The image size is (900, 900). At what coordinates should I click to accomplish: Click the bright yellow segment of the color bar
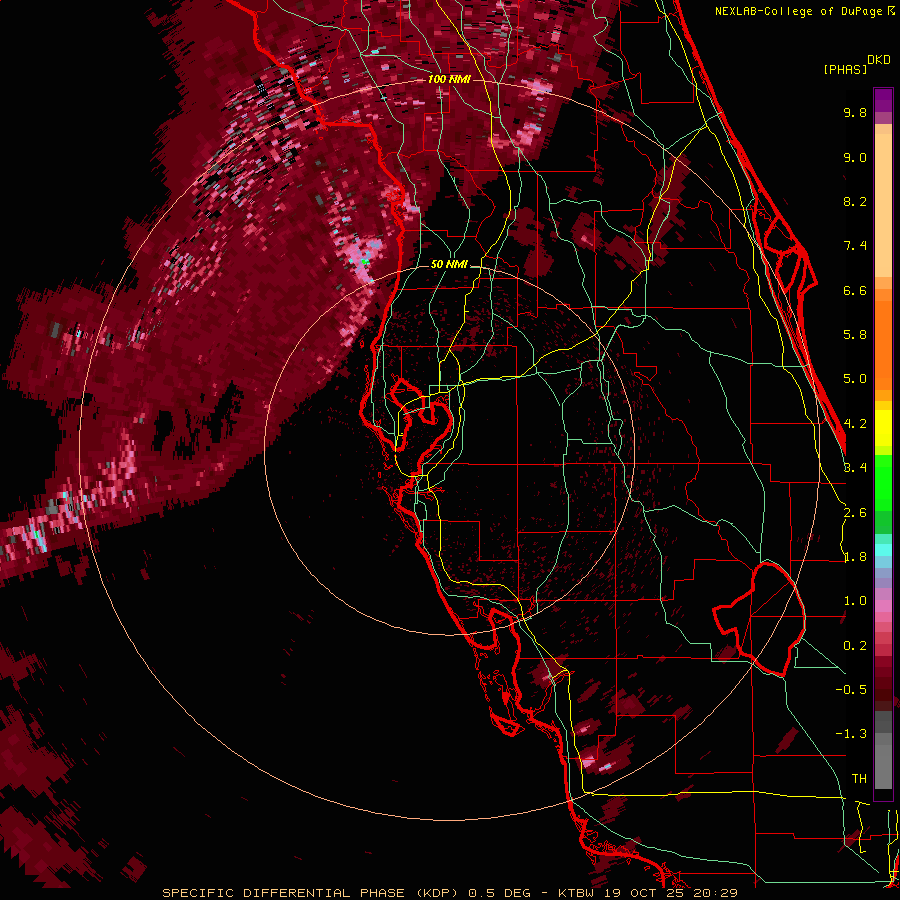pyautogui.click(x=883, y=428)
